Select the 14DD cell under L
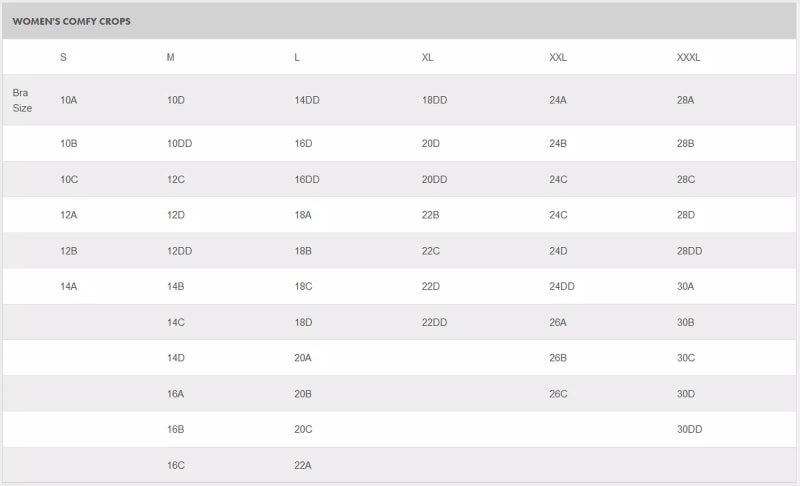 (307, 100)
